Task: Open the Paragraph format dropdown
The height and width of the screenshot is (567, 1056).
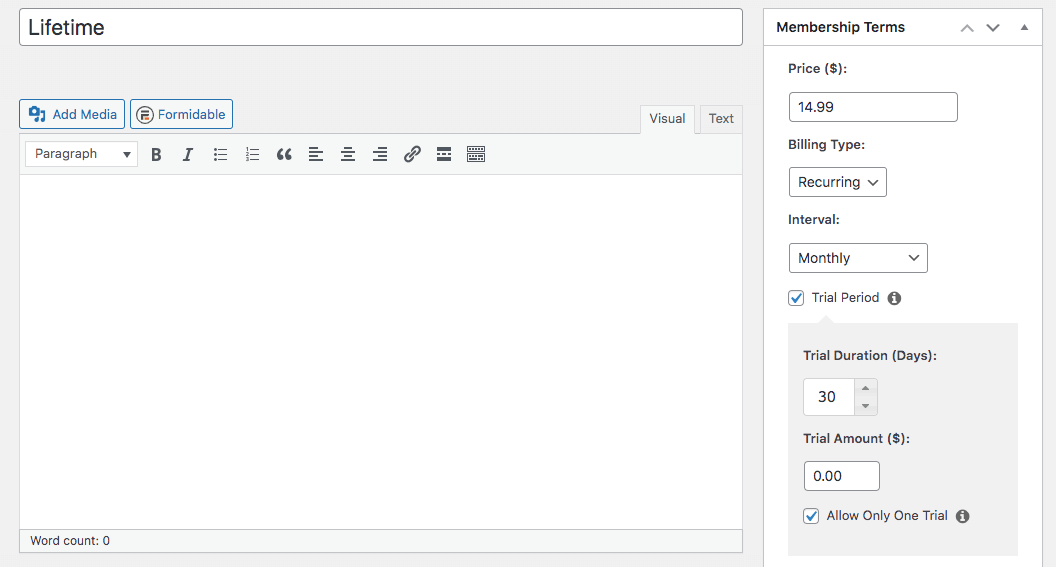Action: pyautogui.click(x=81, y=154)
